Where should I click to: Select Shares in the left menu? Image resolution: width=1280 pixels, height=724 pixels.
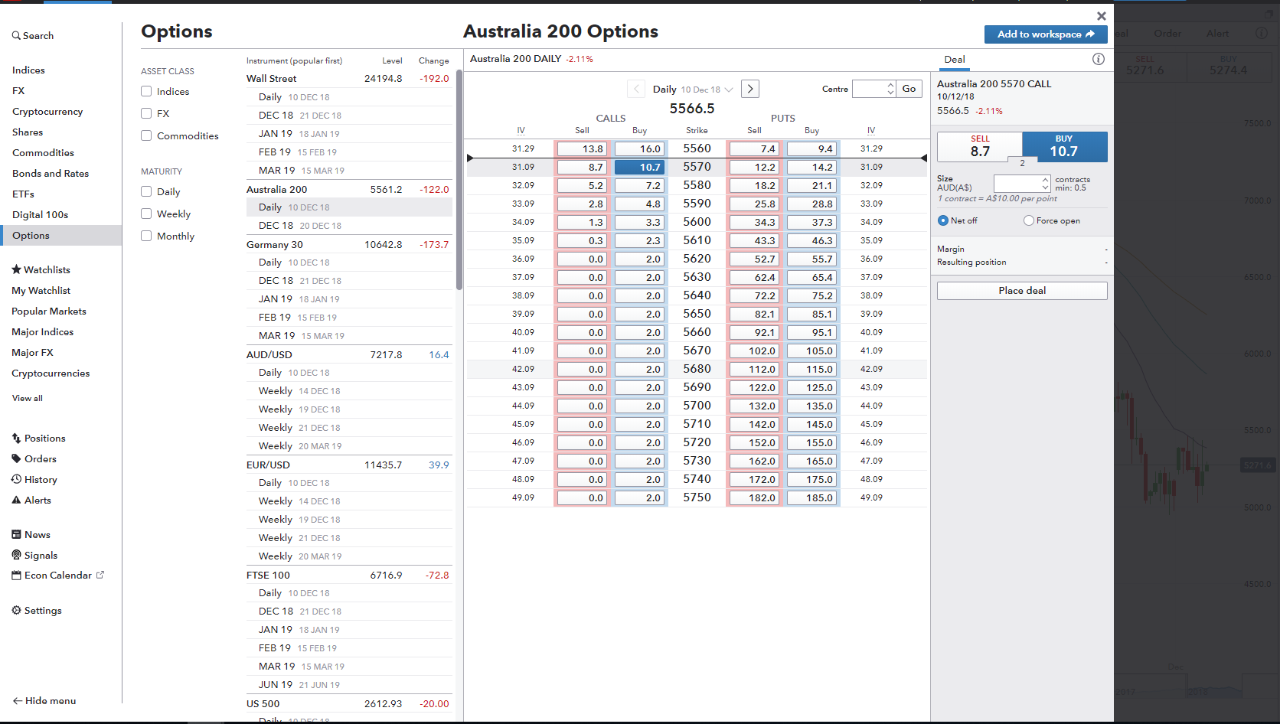click(28, 133)
